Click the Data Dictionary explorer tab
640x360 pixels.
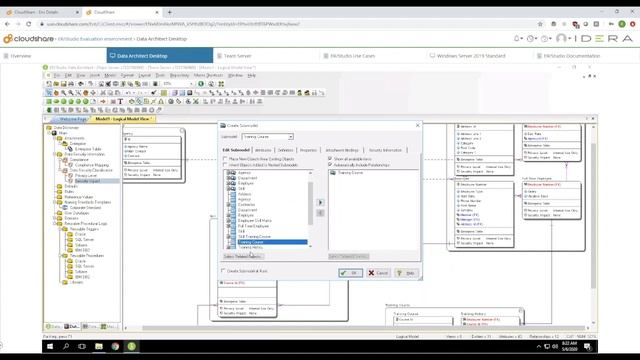pyautogui.click(x=71, y=327)
